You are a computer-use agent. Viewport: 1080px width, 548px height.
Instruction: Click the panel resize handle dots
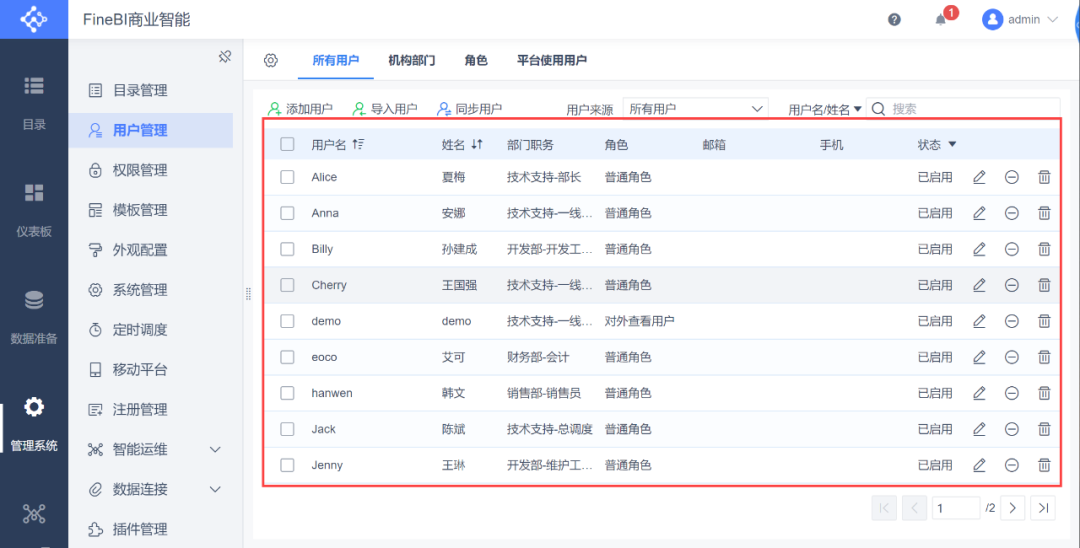coord(248,294)
